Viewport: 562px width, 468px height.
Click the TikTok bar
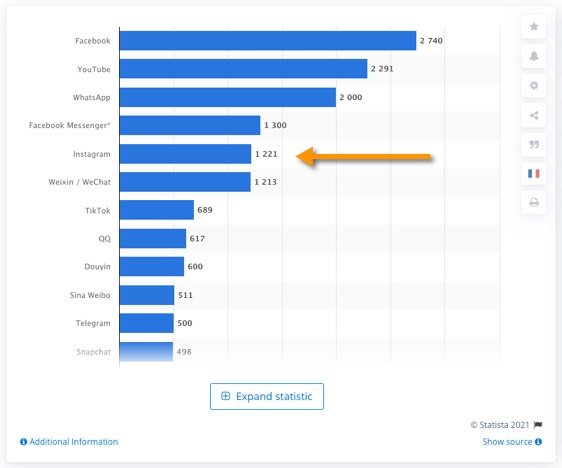point(157,210)
